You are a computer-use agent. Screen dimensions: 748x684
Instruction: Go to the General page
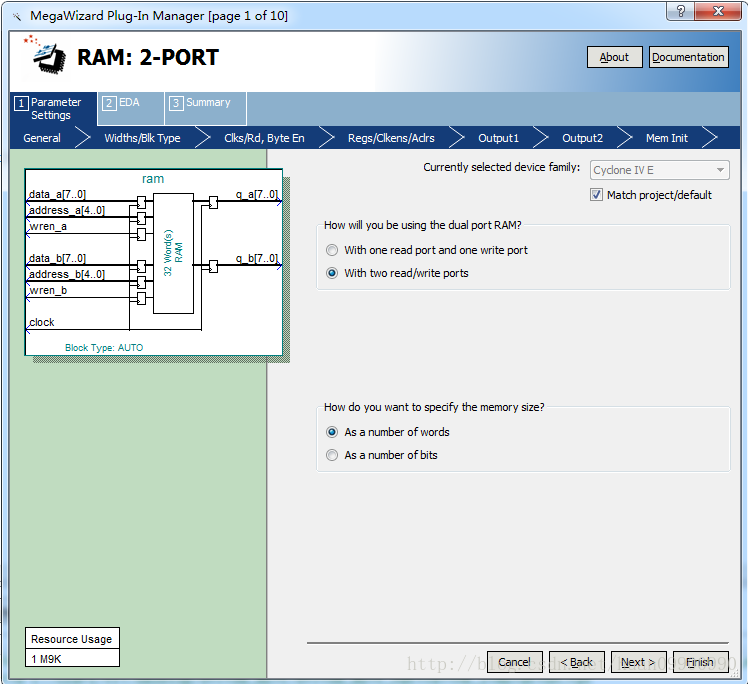pos(42,138)
